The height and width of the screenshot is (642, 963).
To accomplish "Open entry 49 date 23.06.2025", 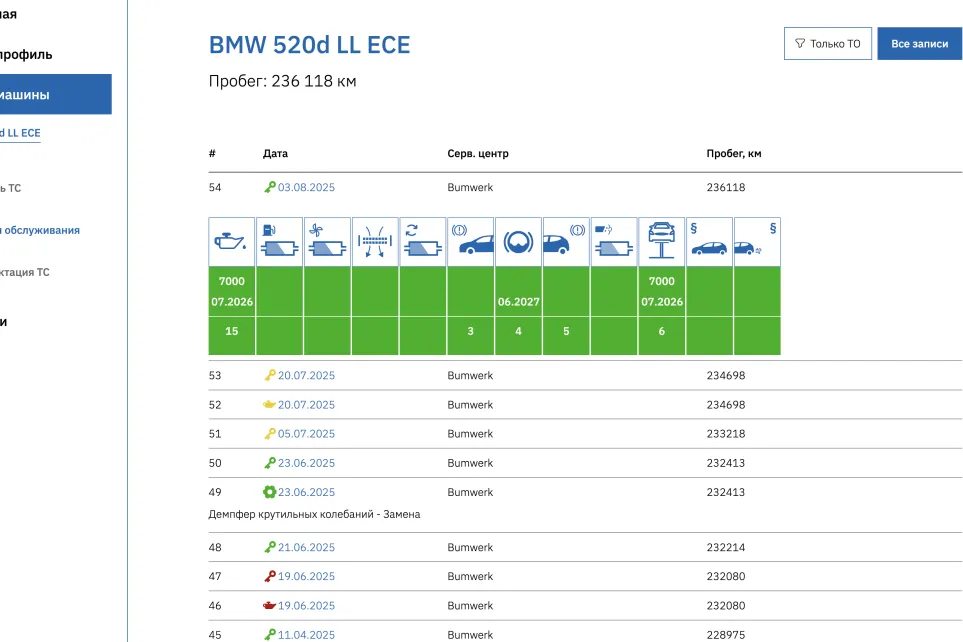I will click(x=306, y=492).
